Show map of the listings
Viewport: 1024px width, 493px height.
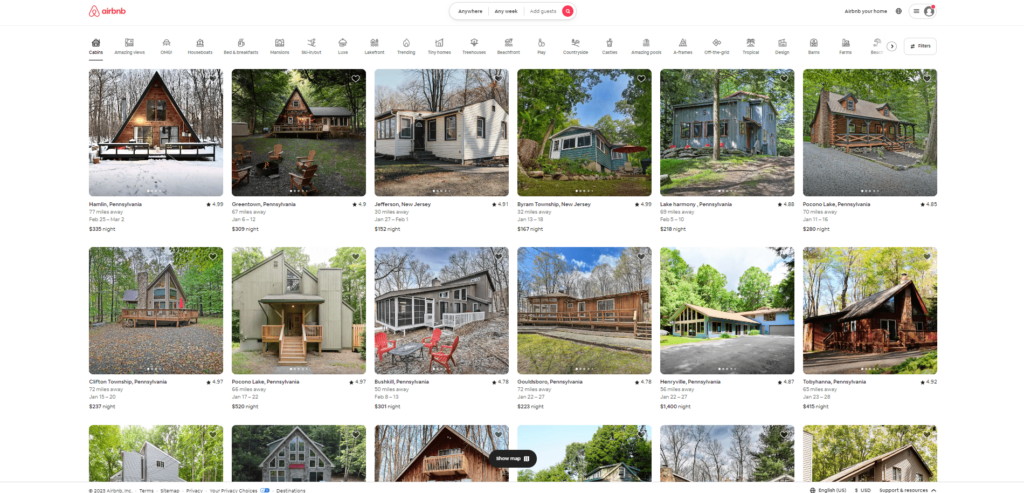pos(513,458)
